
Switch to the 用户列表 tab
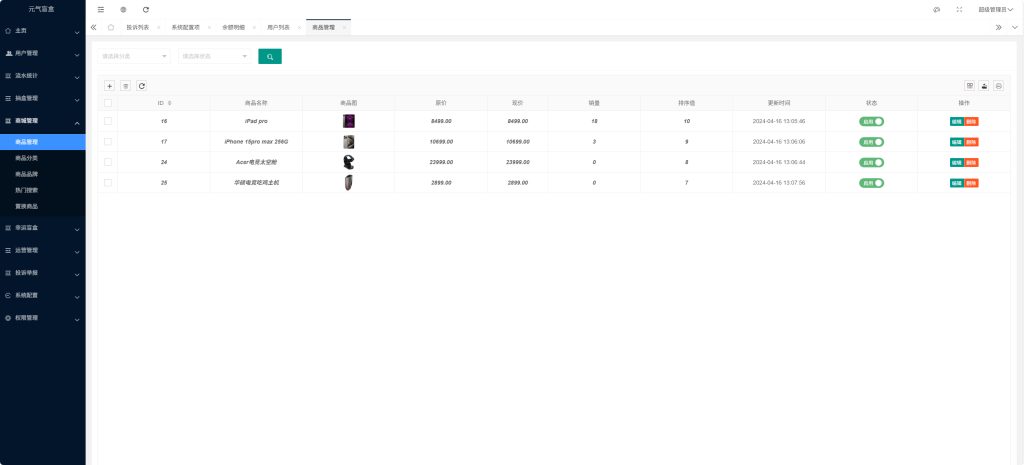pyautogui.click(x=279, y=27)
